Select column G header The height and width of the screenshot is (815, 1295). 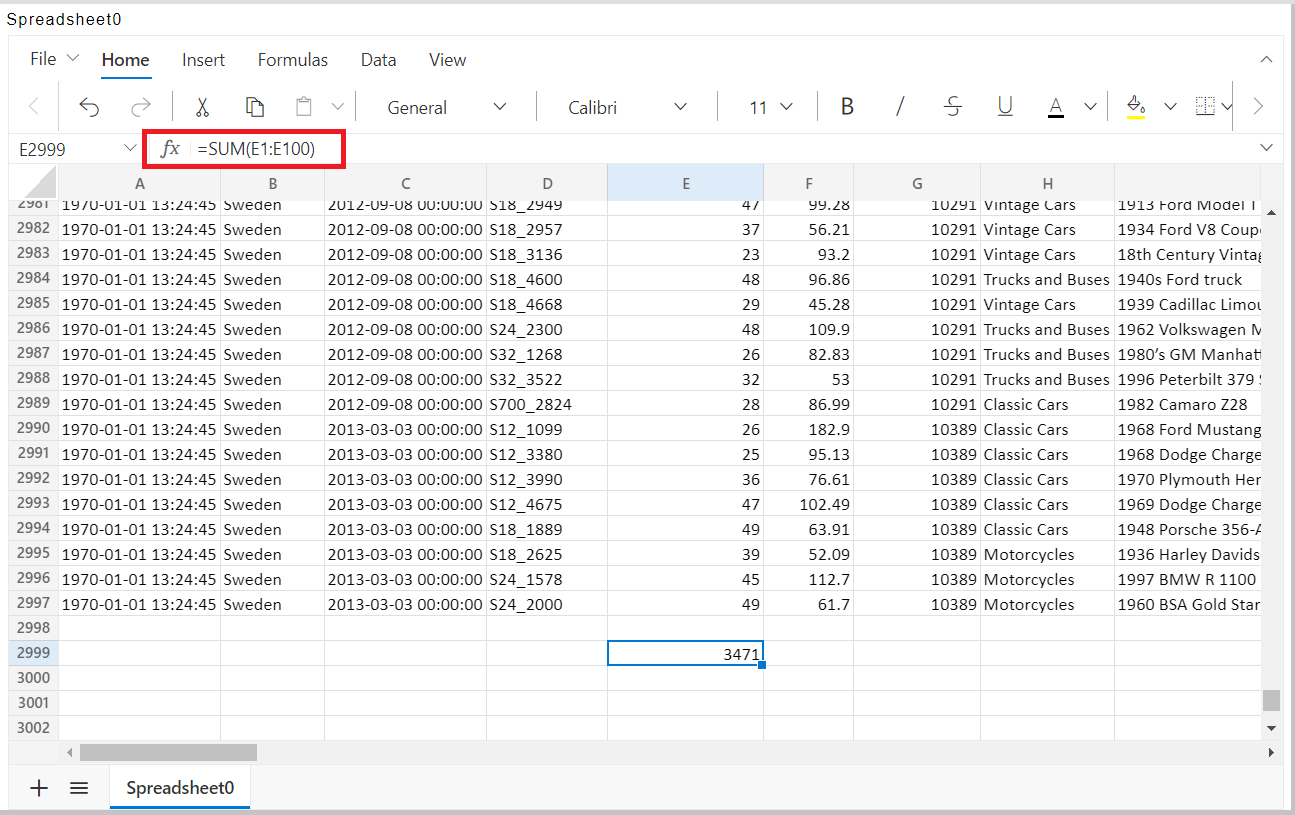[918, 183]
